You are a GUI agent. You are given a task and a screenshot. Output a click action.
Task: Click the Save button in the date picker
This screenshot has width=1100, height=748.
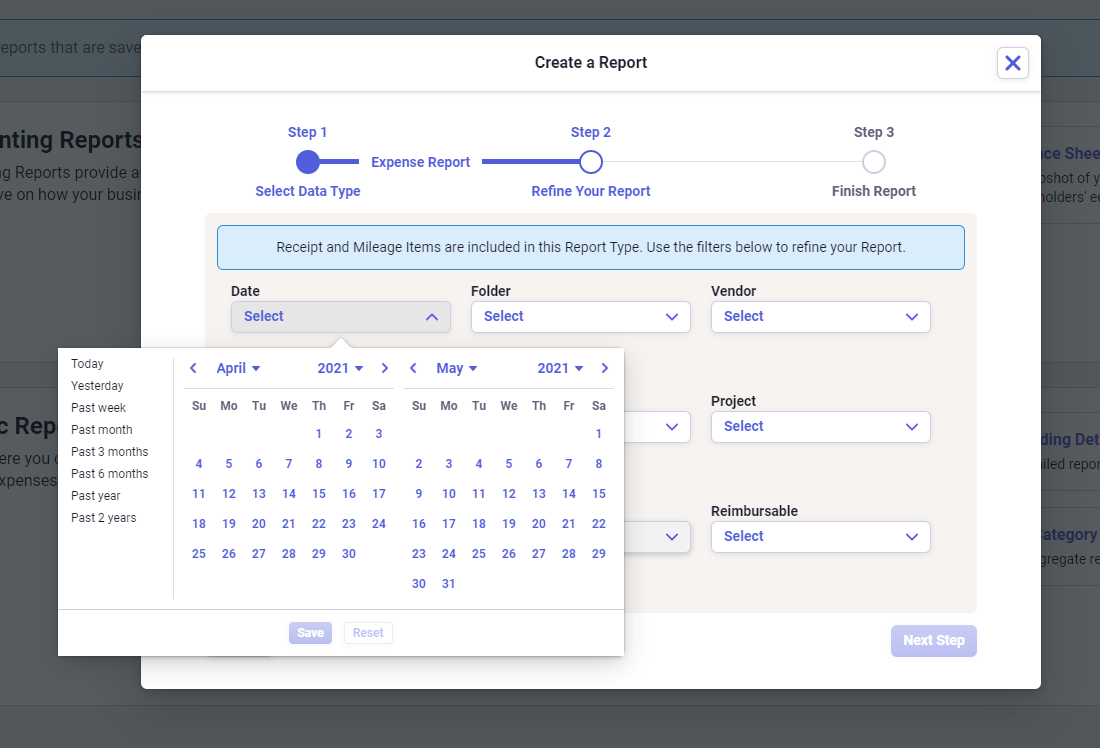point(310,632)
